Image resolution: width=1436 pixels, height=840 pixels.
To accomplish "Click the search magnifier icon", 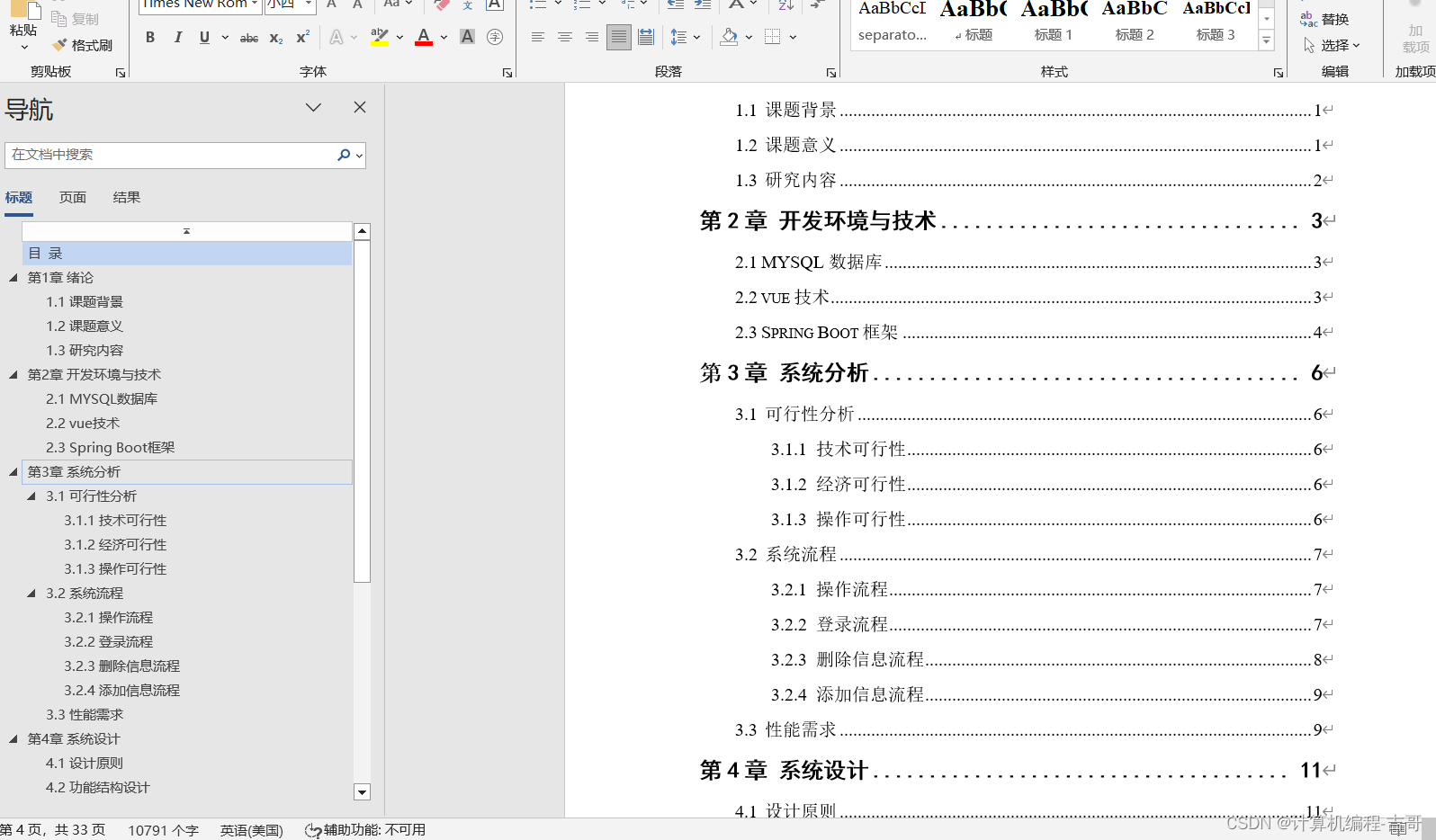I will click(344, 155).
